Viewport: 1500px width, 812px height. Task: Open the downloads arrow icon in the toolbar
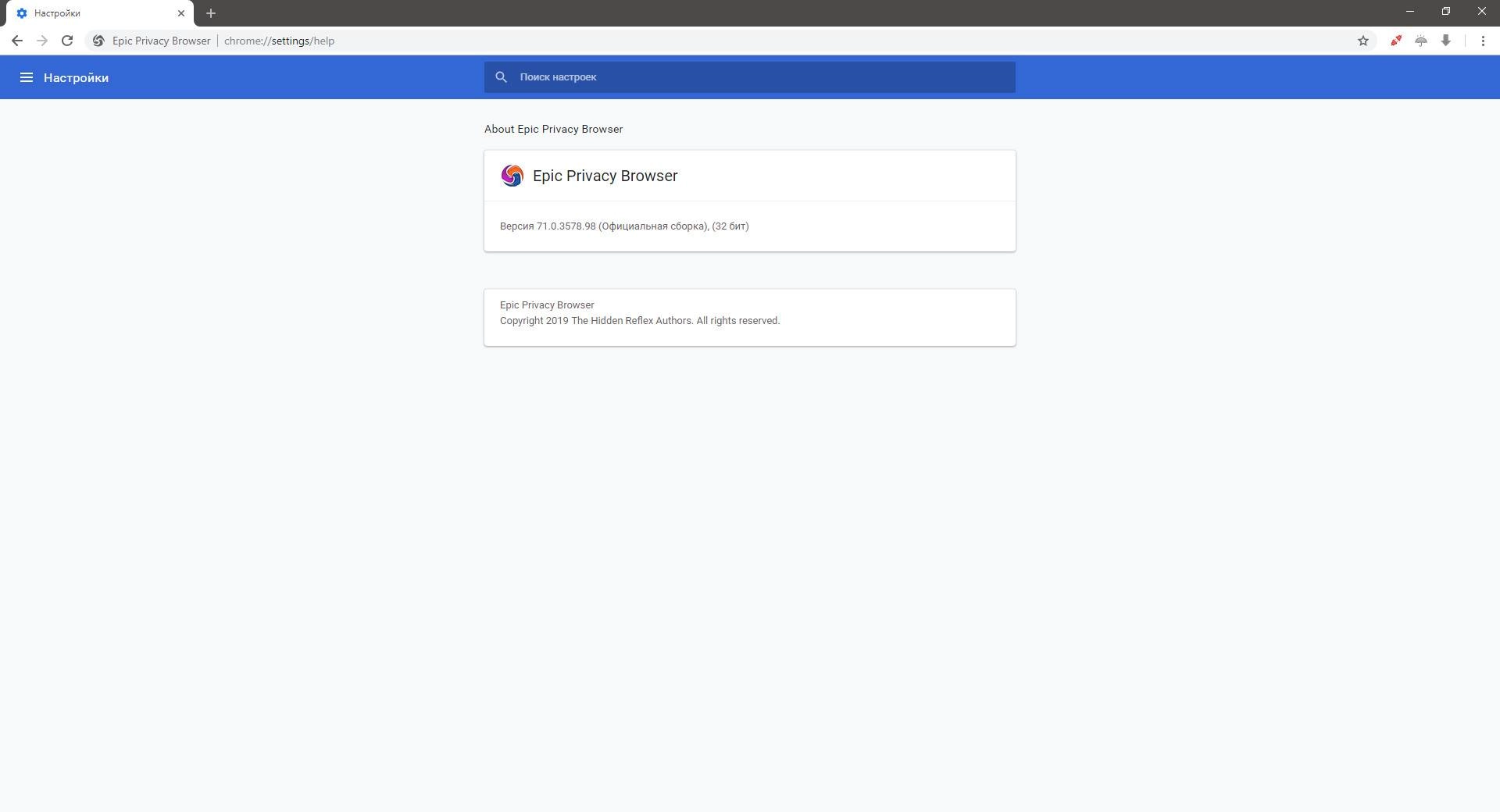[1446, 41]
